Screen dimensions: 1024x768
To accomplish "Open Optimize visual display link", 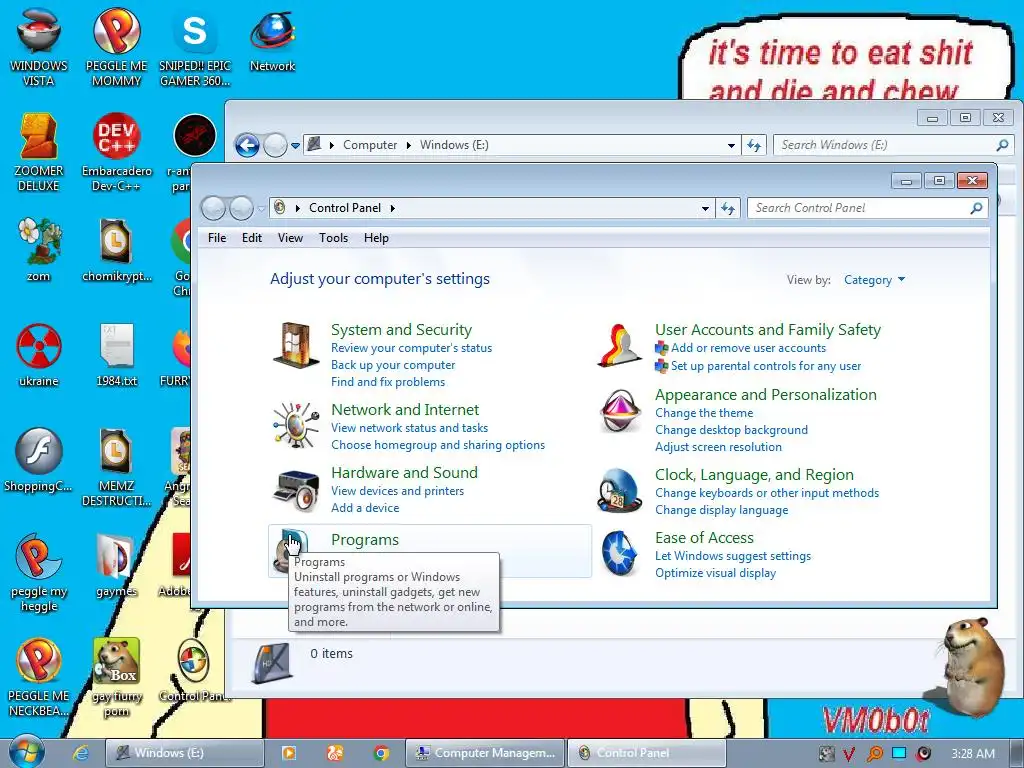I will coord(715,573).
